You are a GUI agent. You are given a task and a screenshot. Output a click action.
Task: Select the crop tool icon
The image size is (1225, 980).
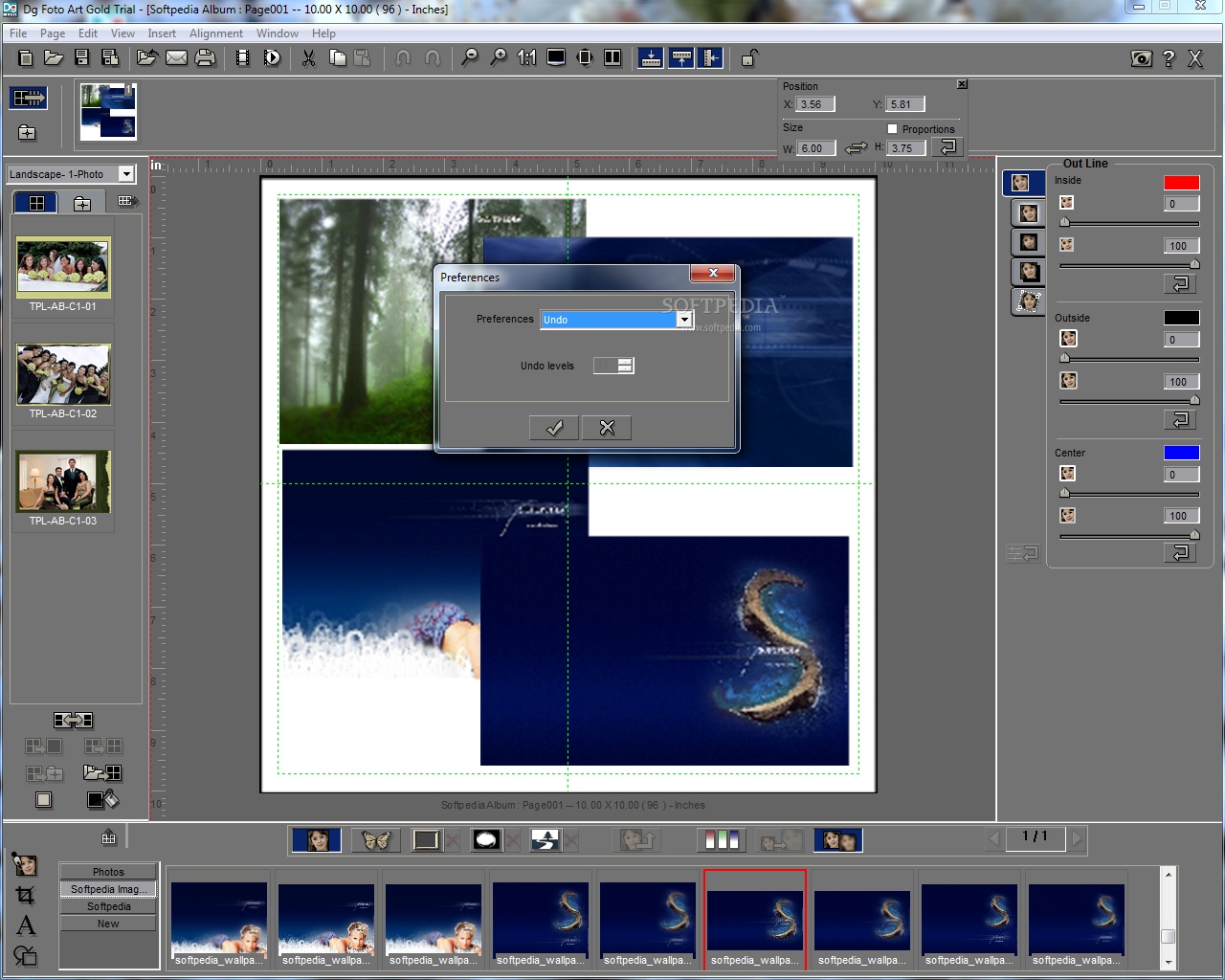(x=25, y=895)
